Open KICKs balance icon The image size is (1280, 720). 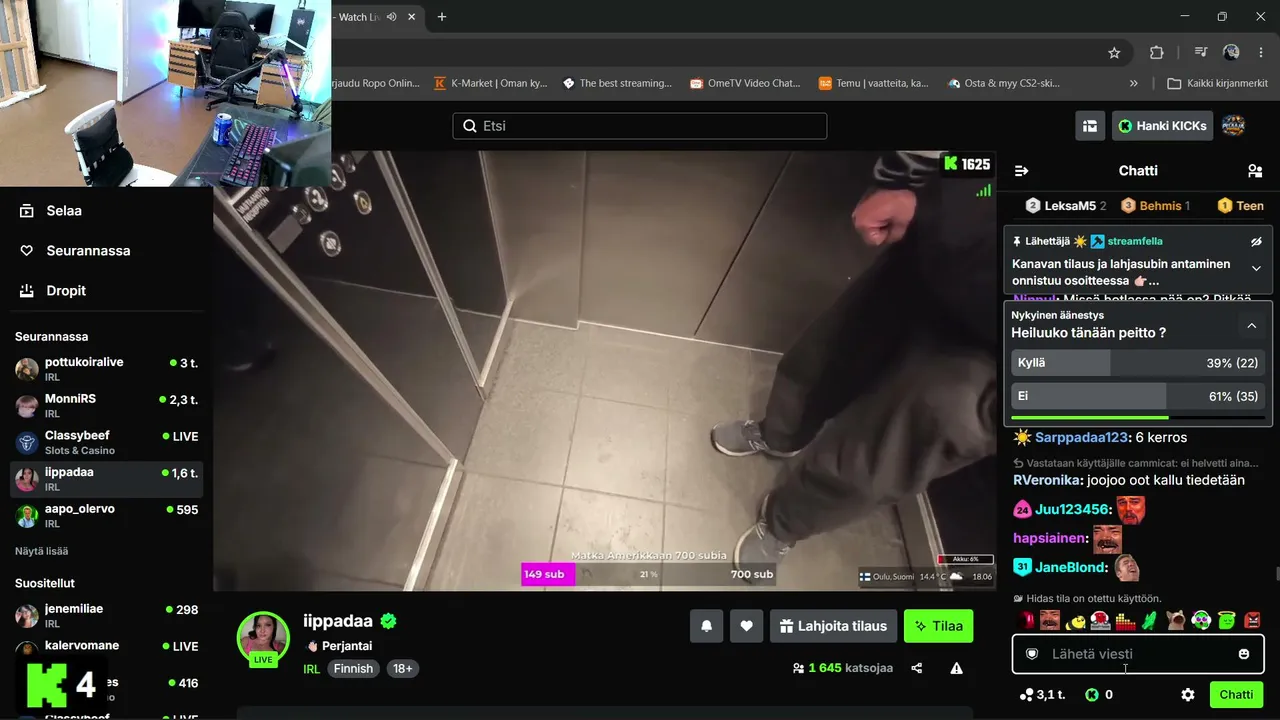[1092, 694]
